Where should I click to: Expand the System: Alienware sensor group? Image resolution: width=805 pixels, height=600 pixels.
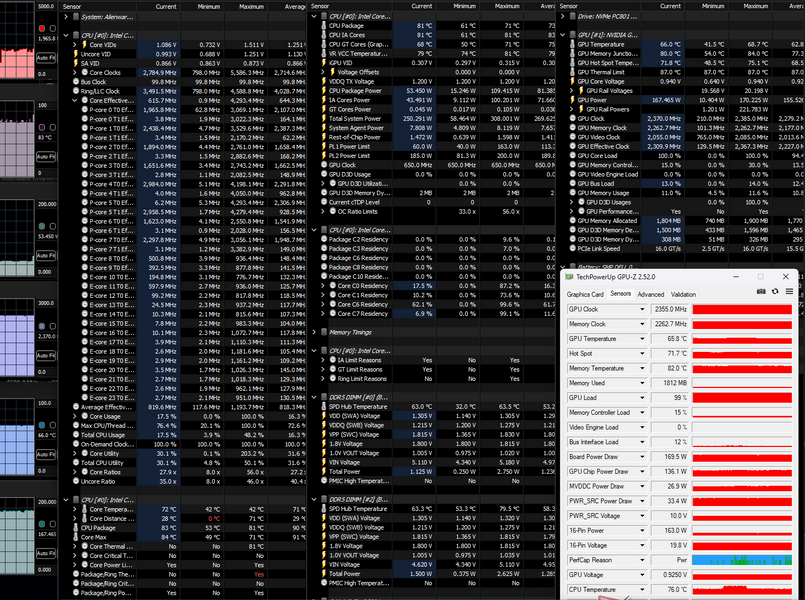[x=66, y=17]
